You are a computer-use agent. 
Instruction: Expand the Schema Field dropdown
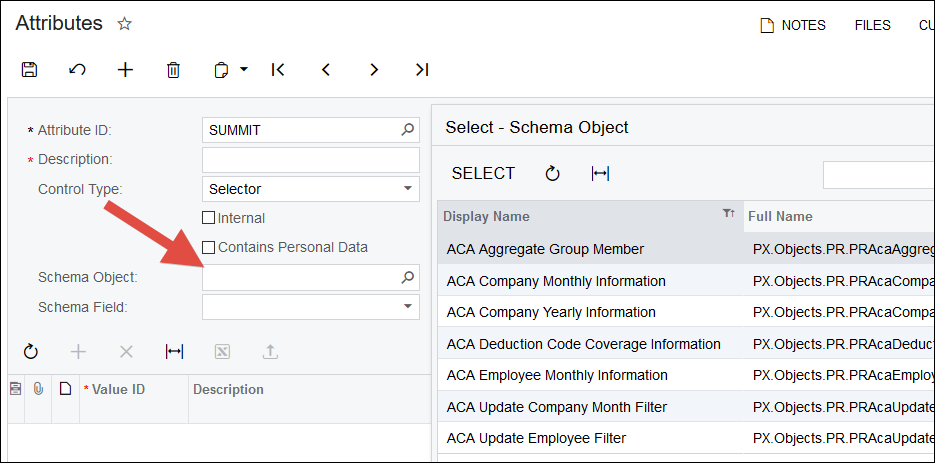pyautogui.click(x=408, y=307)
